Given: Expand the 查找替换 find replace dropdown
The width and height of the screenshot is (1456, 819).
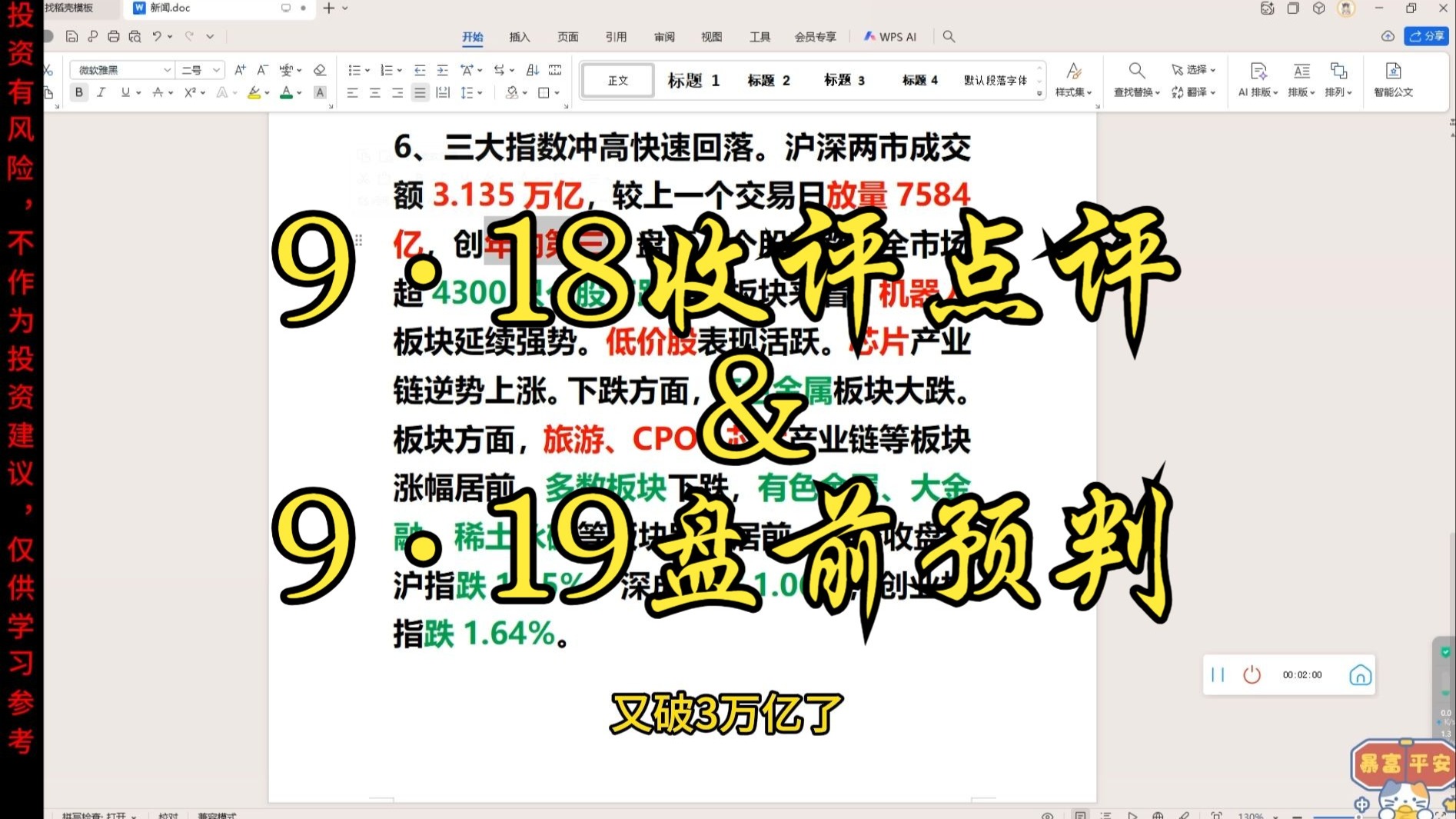Looking at the screenshot, I should [1137, 92].
